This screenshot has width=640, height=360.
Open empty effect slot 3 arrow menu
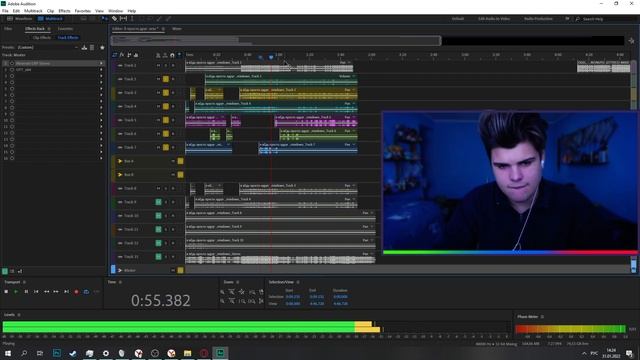tap(101, 76)
